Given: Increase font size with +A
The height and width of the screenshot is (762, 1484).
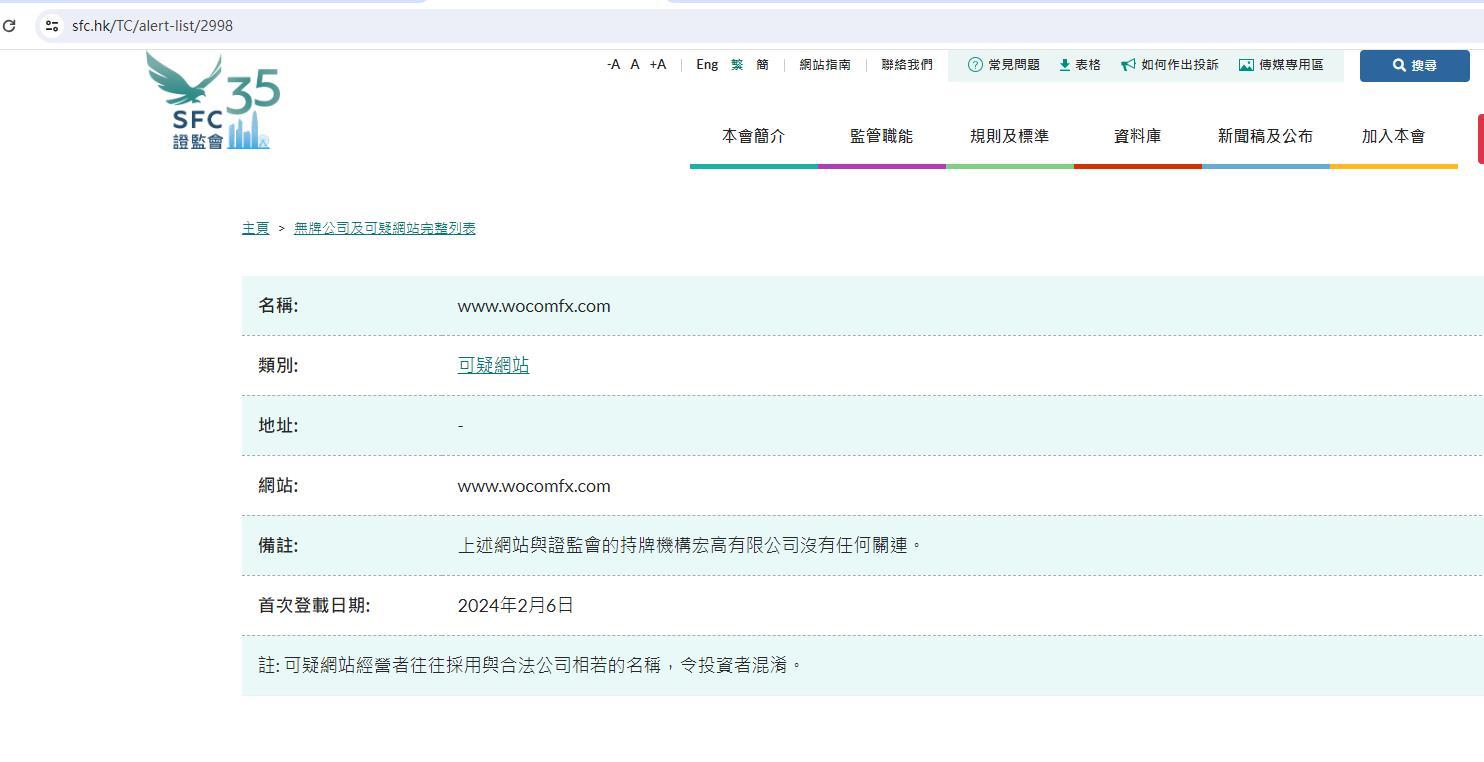Looking at the screenshot, I should coord(657,65).
